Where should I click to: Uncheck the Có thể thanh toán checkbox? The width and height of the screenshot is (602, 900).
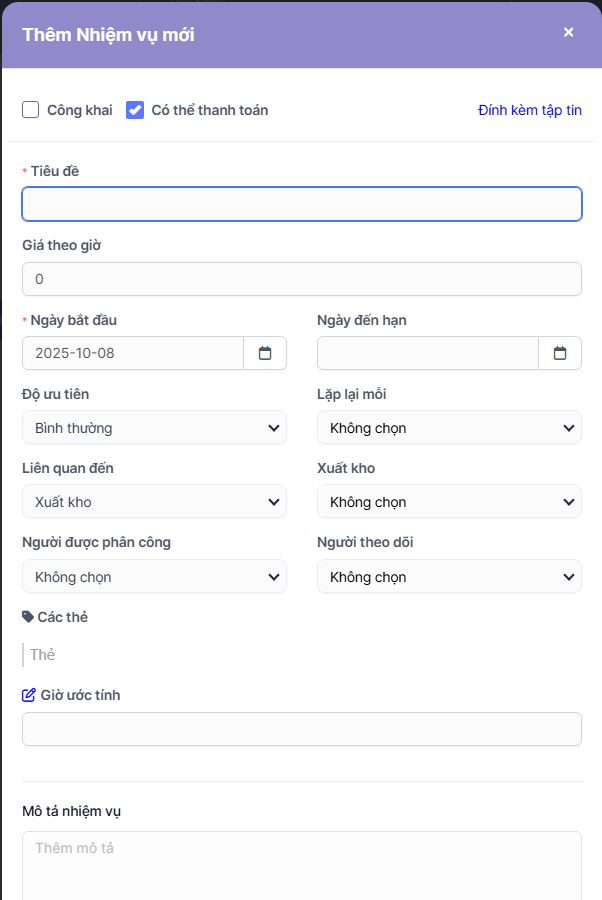point(135,110)
